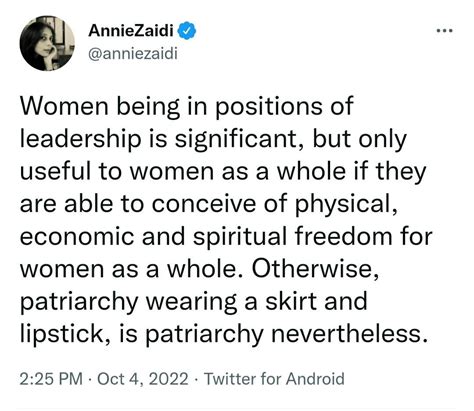Open the @anniezaidi handle link
Screen dimensions: 474x411
pos(133,53)
